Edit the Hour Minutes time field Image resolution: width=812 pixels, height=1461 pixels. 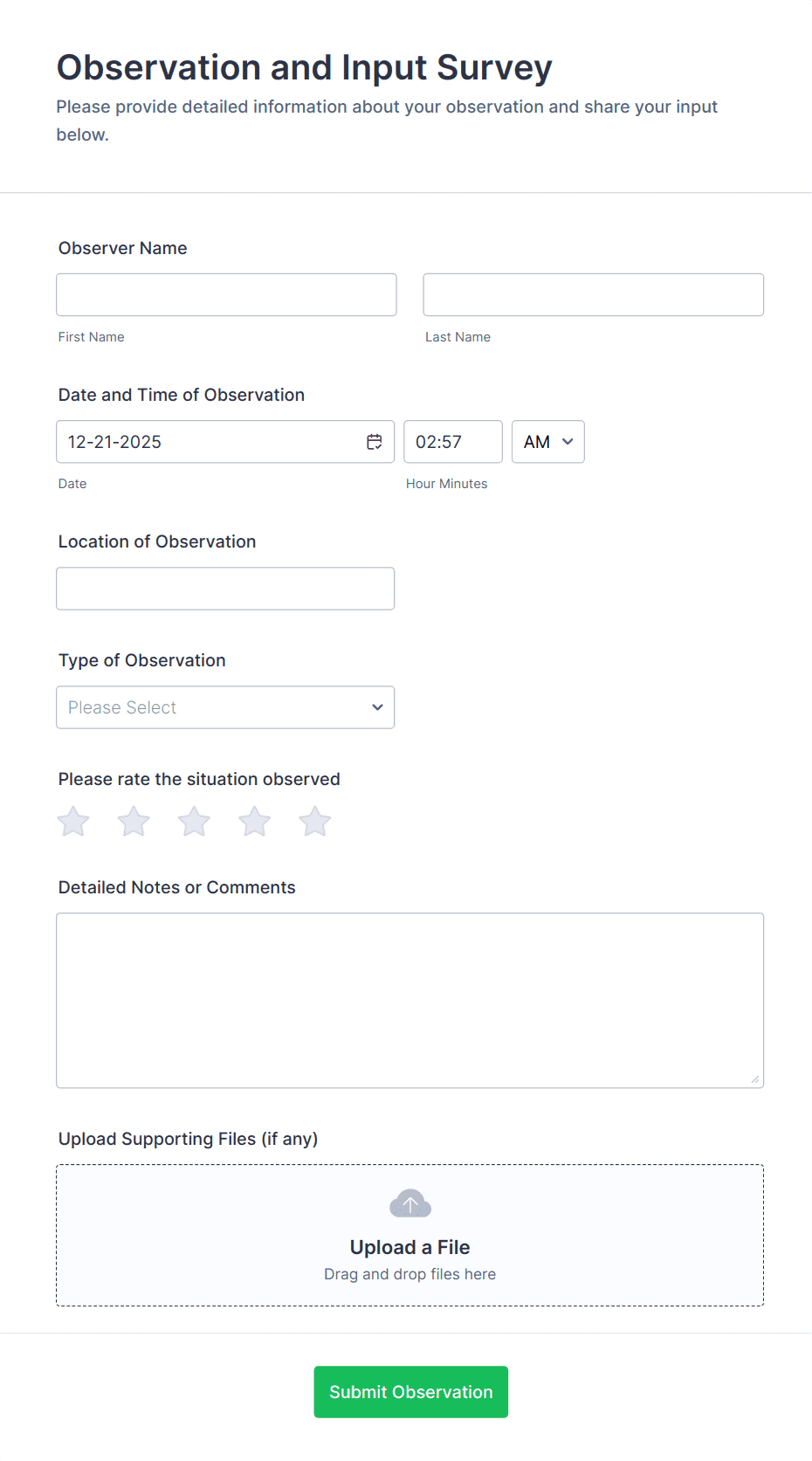(x=452, y=442)
